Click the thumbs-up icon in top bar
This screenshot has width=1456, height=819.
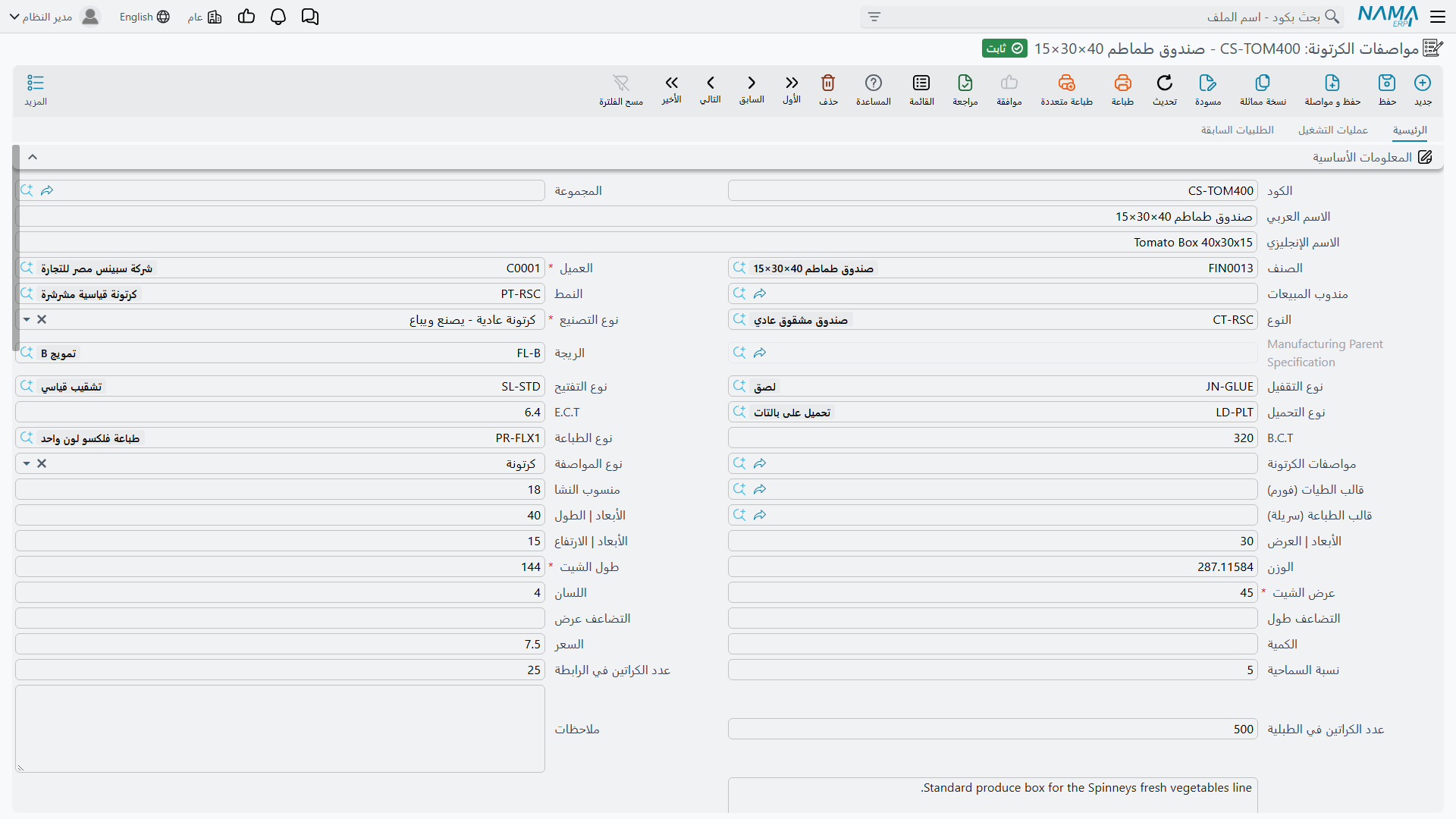tap(246, 17)
